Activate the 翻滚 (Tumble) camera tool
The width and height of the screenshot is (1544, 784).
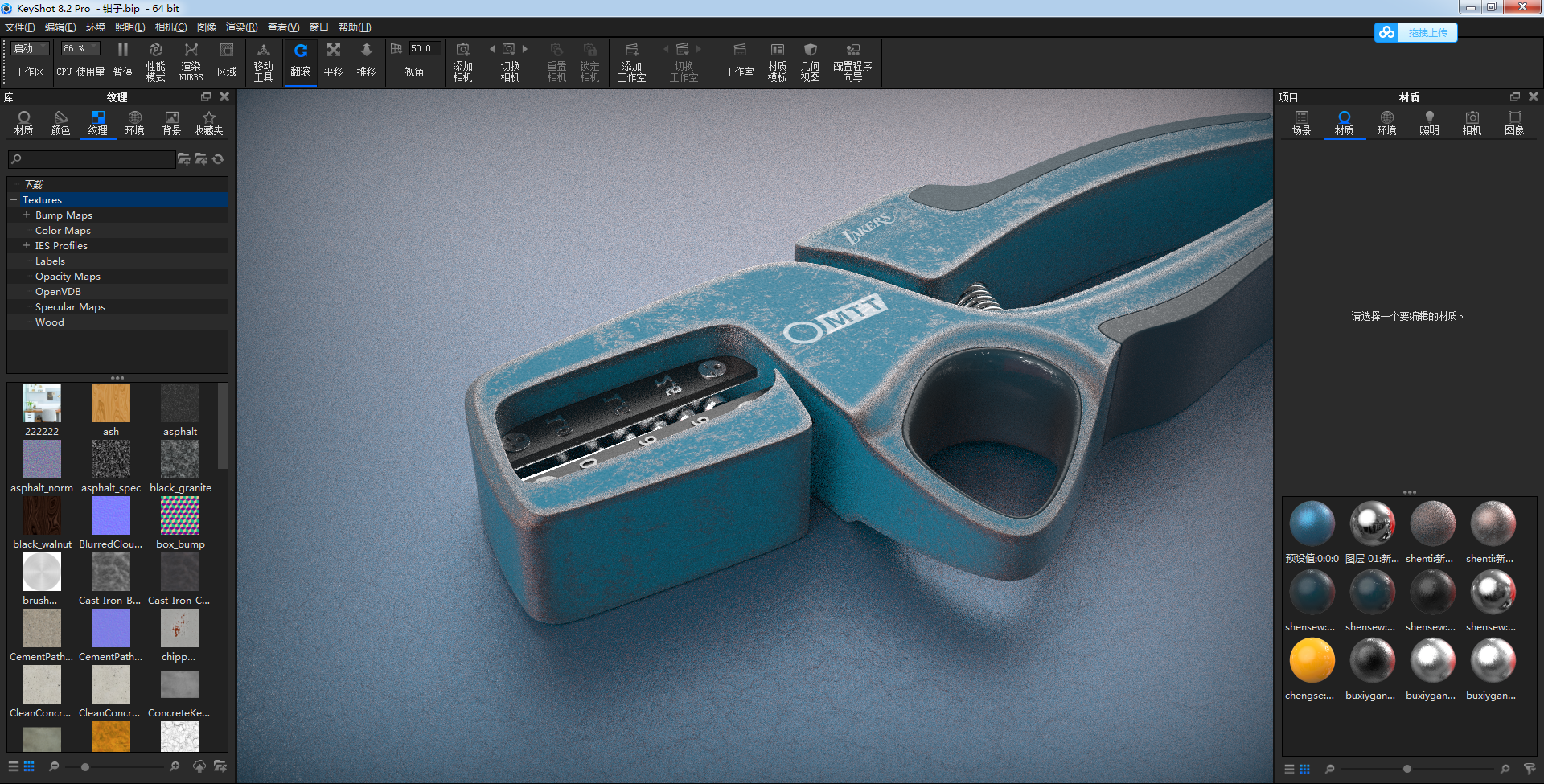point(301,63)
